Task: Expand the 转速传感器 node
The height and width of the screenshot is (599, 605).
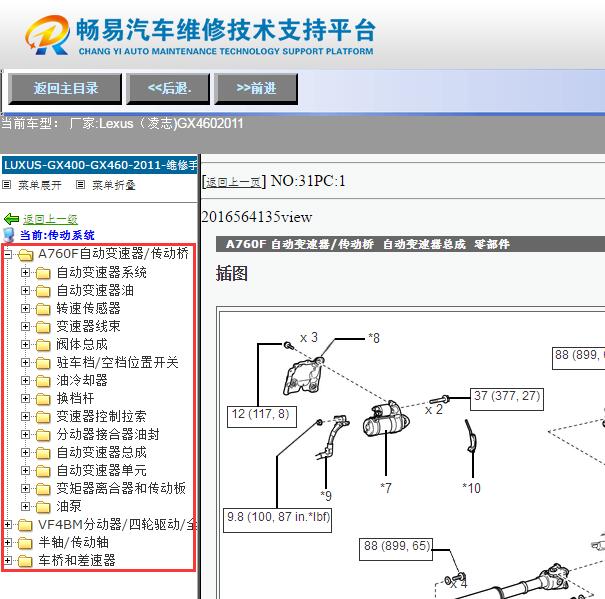Action: point(25,308)
